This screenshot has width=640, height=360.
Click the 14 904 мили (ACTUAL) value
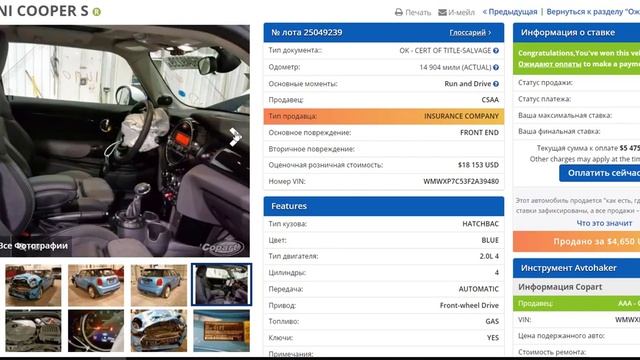click(x=455, y=67)
